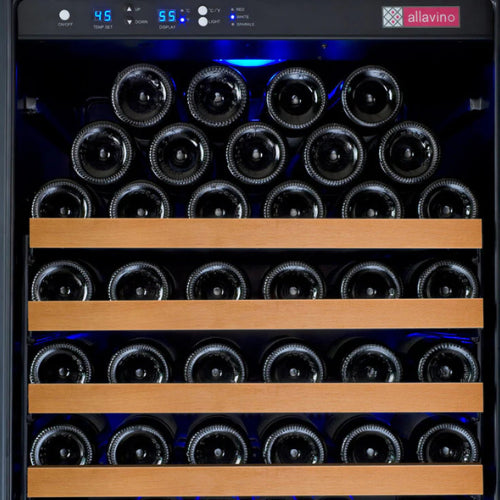Tap the UP temperature arrow

pyautogui.click(x=129, y=10)
